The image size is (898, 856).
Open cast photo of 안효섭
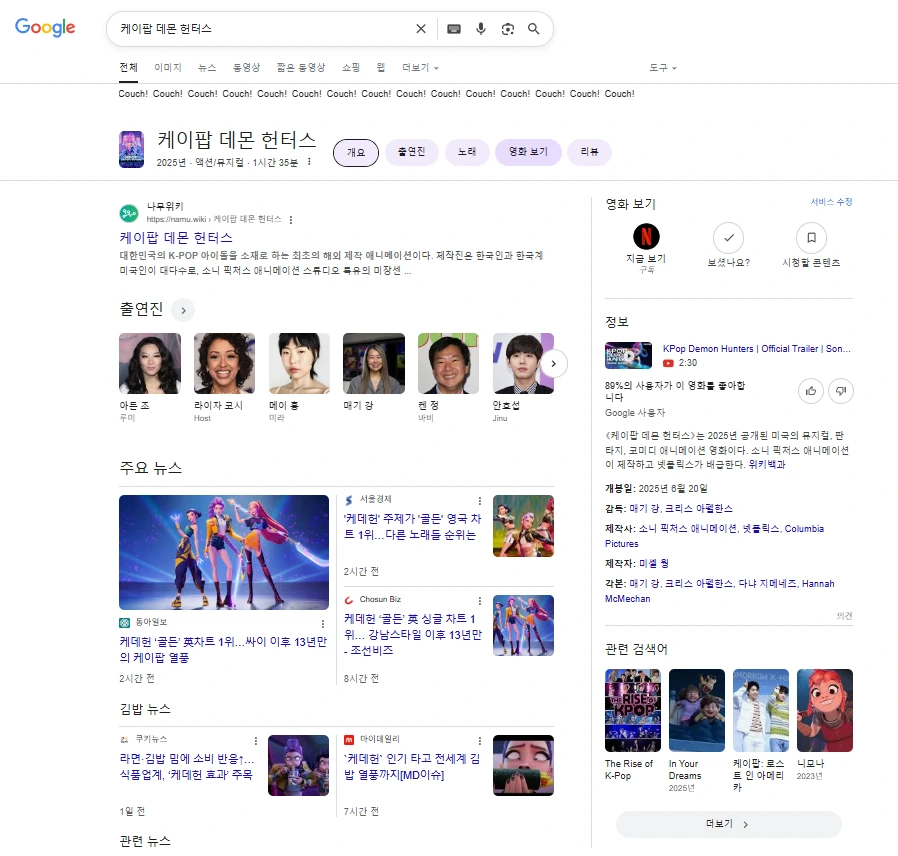click(x=523, y=364)
